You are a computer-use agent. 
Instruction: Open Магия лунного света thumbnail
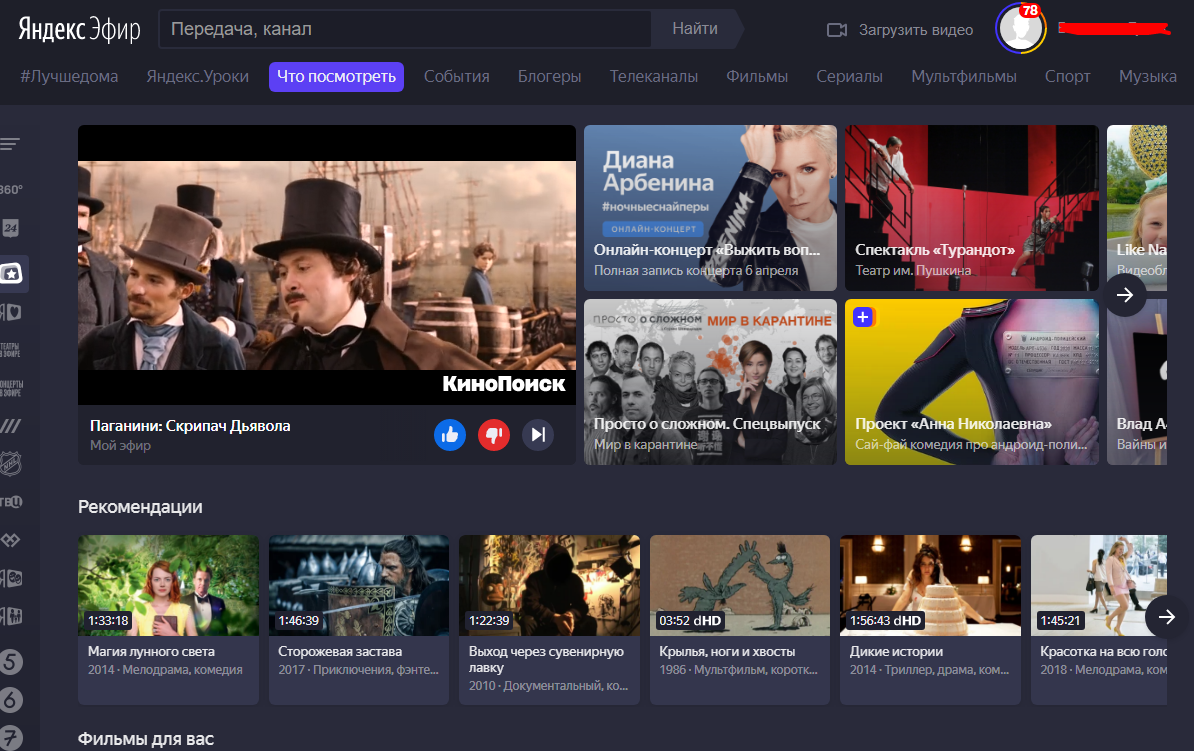coord(168,585)
